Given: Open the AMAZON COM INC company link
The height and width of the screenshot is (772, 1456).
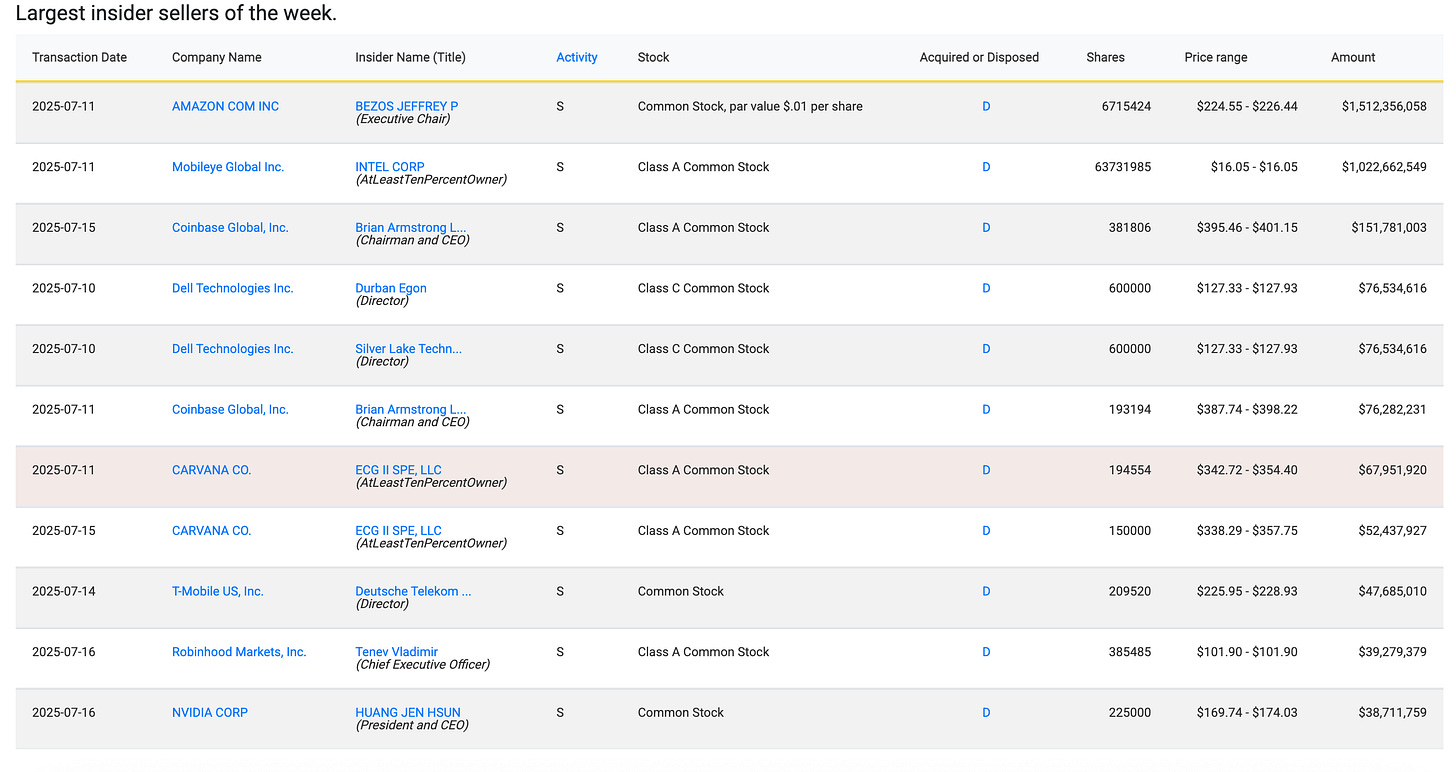Looking at the screenshot, I should [x=225, y=106].
